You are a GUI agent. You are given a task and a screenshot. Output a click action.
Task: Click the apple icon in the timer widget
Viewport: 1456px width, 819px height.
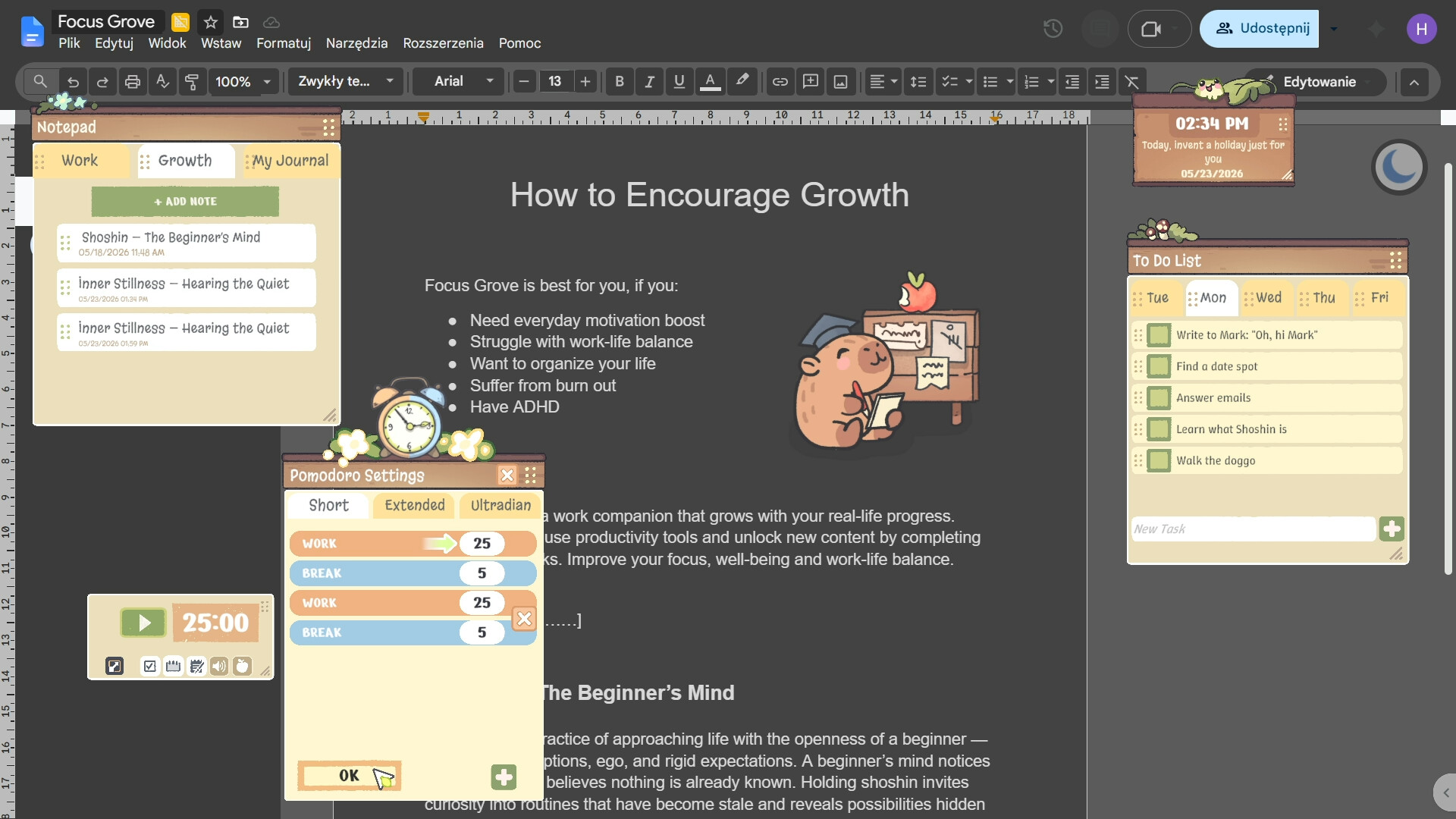242,667
